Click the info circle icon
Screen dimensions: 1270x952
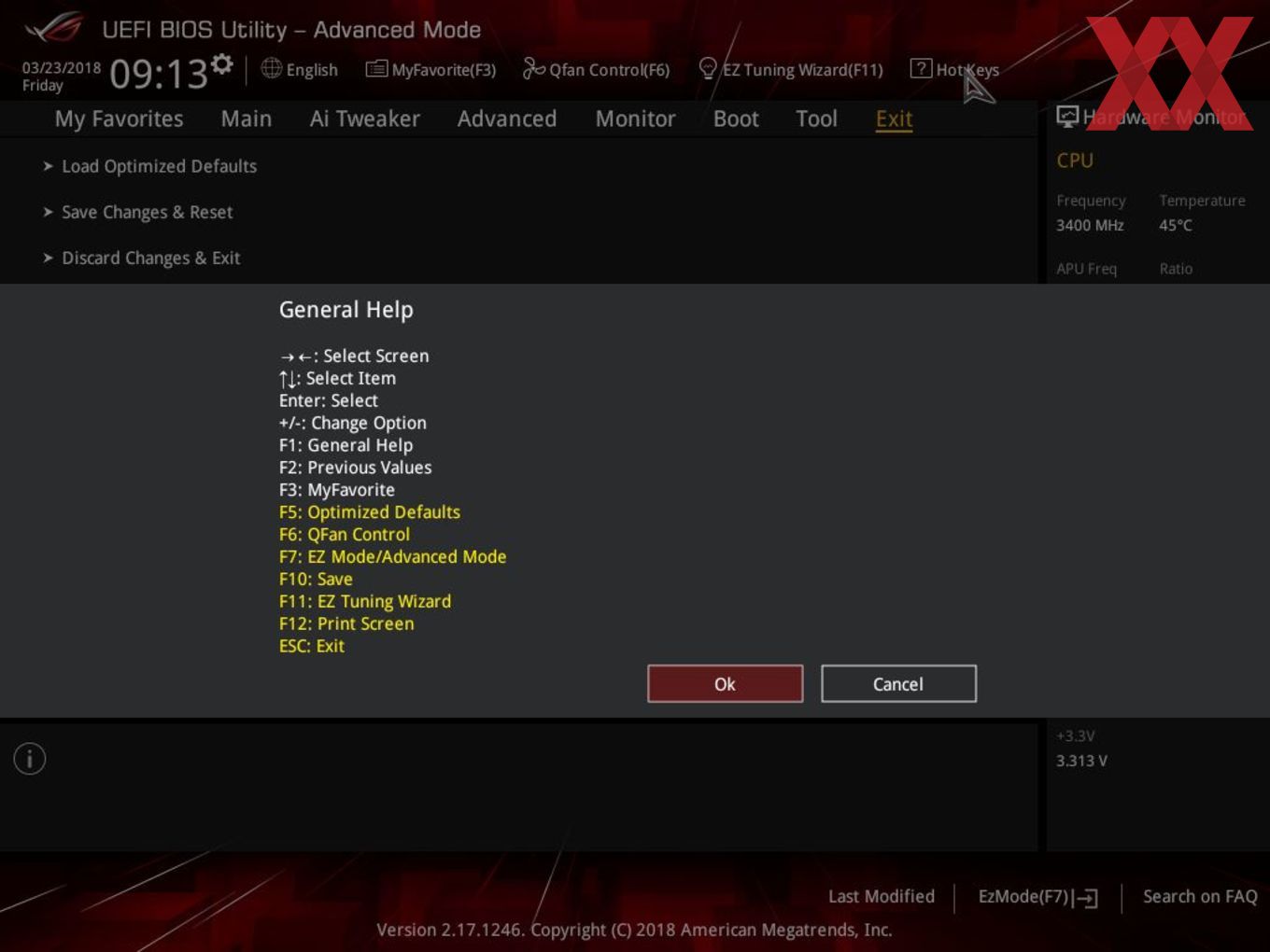tap(30, 759)
